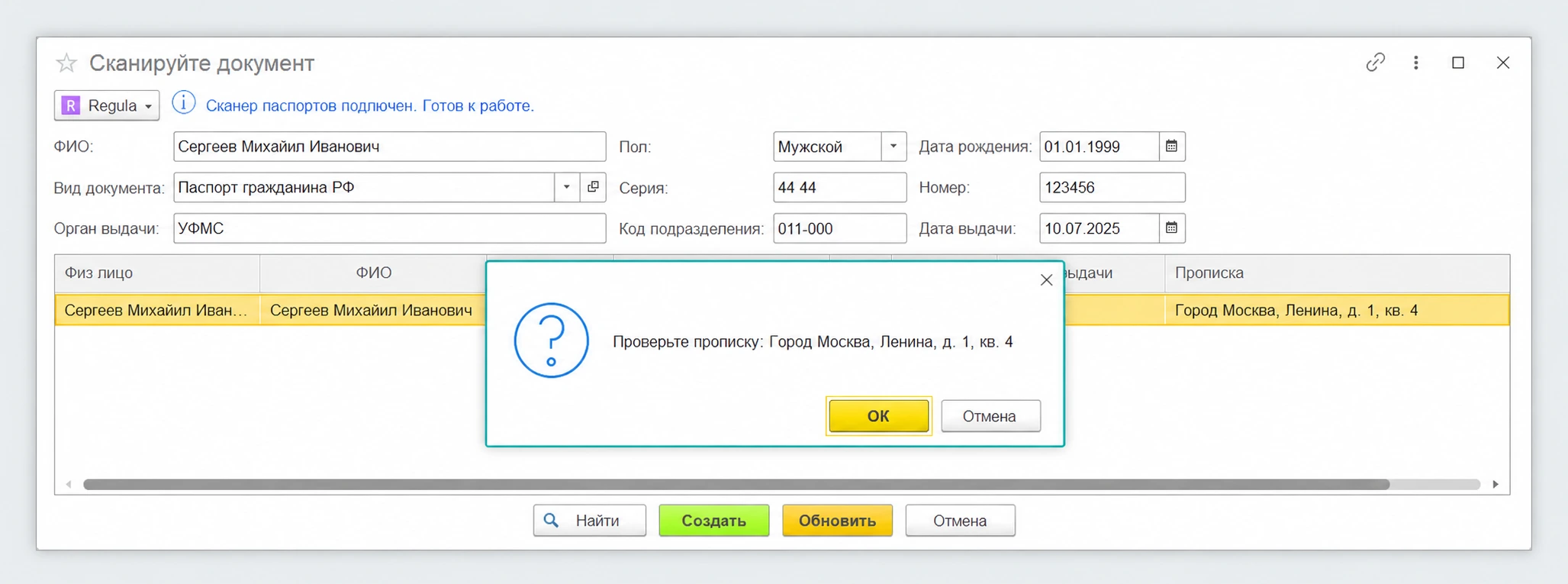1568x584 pixels.
Task: Open the three-dot more actions menu
Action: [1416, 63]
